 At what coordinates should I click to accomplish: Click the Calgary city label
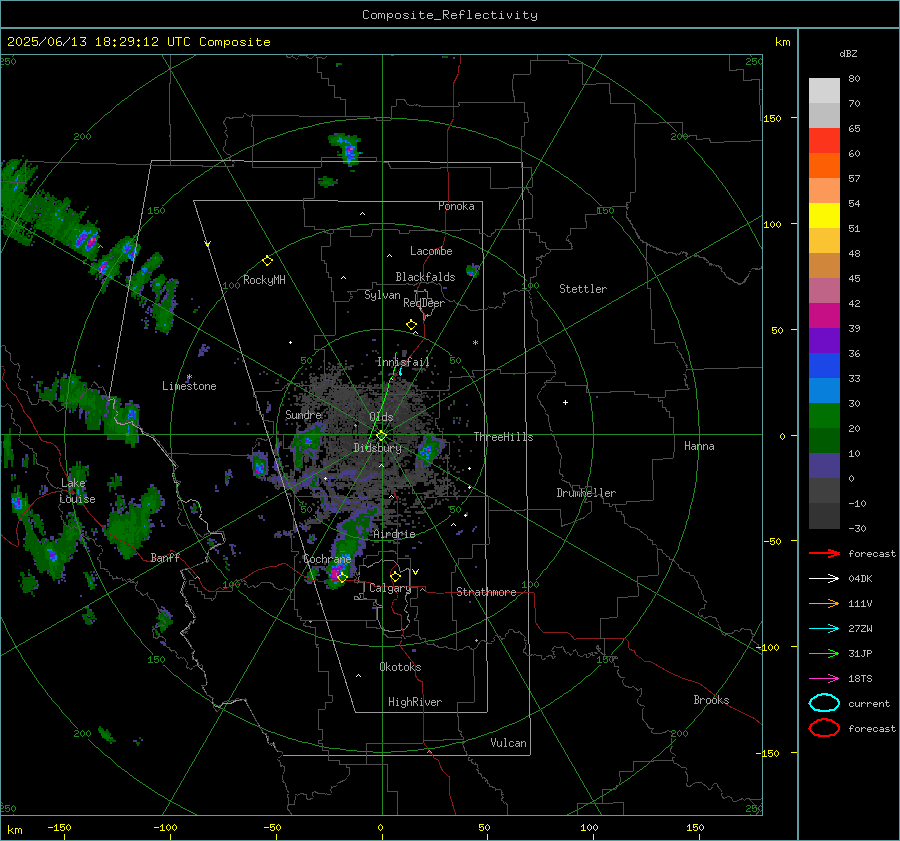390,588
